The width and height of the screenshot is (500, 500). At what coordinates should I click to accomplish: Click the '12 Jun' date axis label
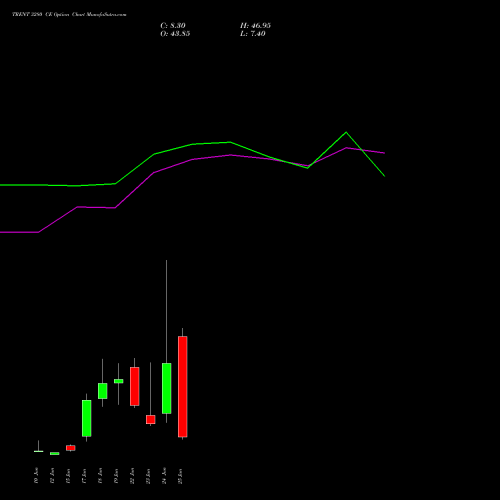[52, 476]
